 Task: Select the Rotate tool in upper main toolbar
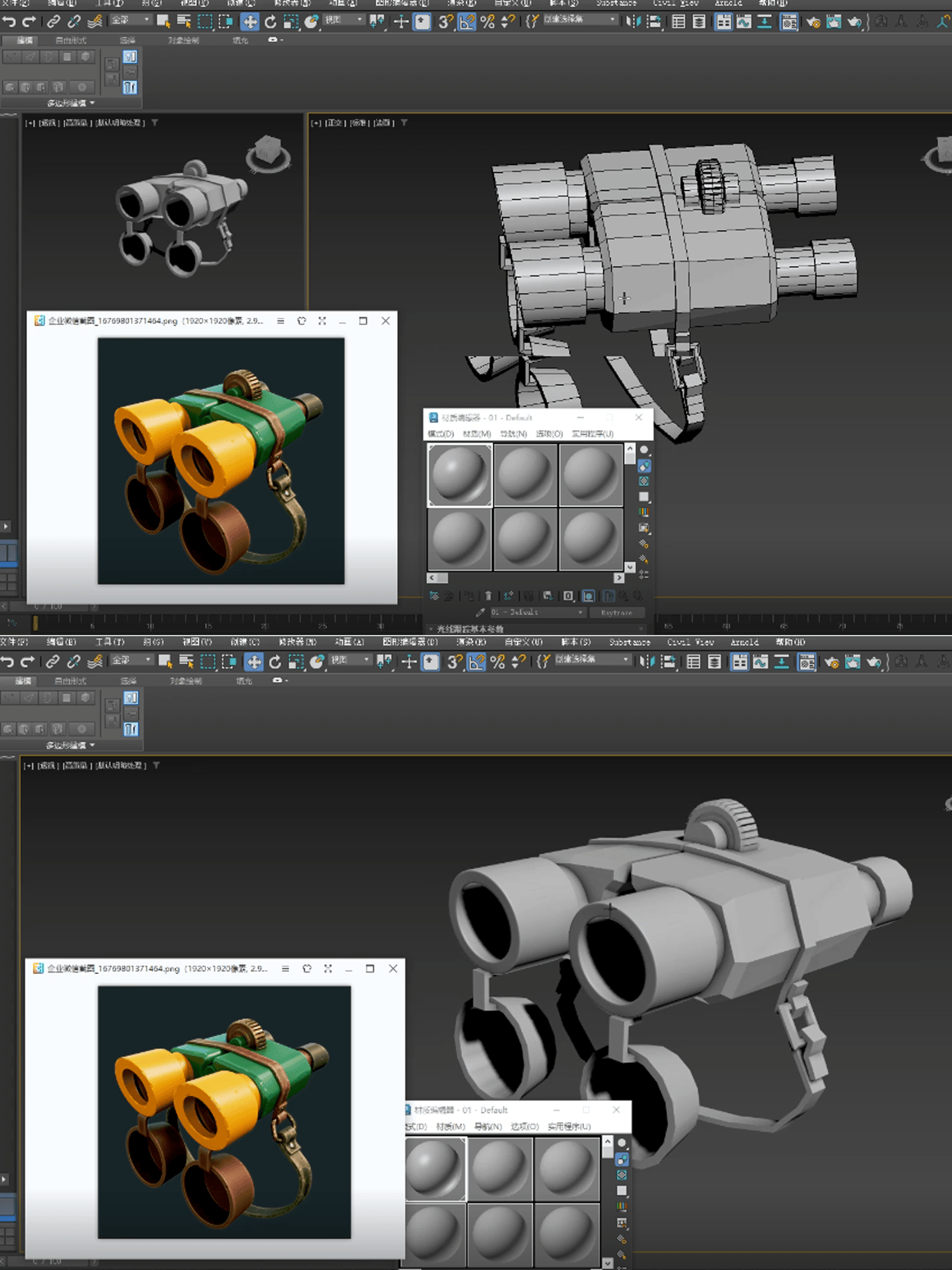tap(271, 22)
